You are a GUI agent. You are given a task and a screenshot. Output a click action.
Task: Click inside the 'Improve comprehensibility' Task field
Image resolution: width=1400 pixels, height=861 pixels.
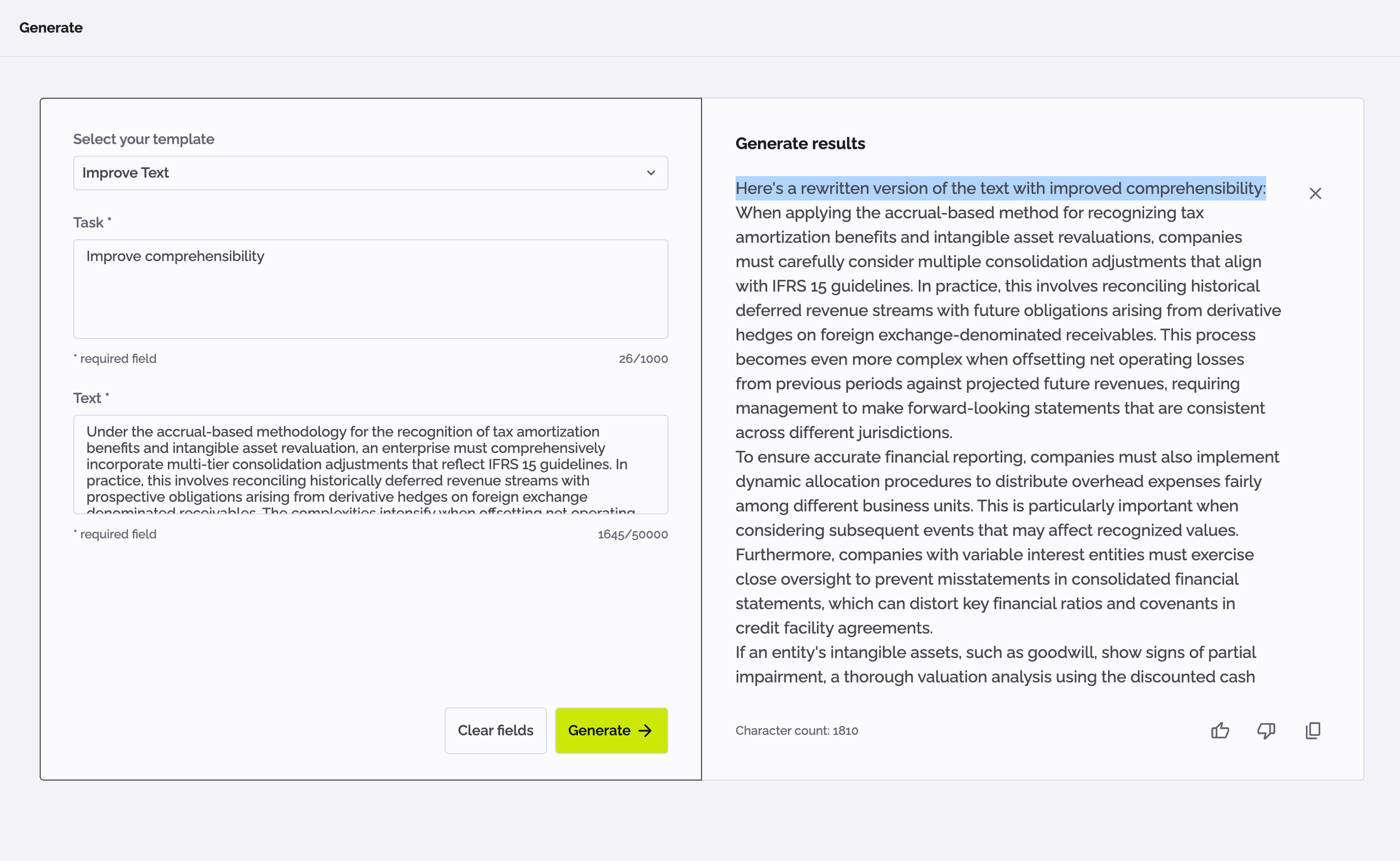click(370, 289)
